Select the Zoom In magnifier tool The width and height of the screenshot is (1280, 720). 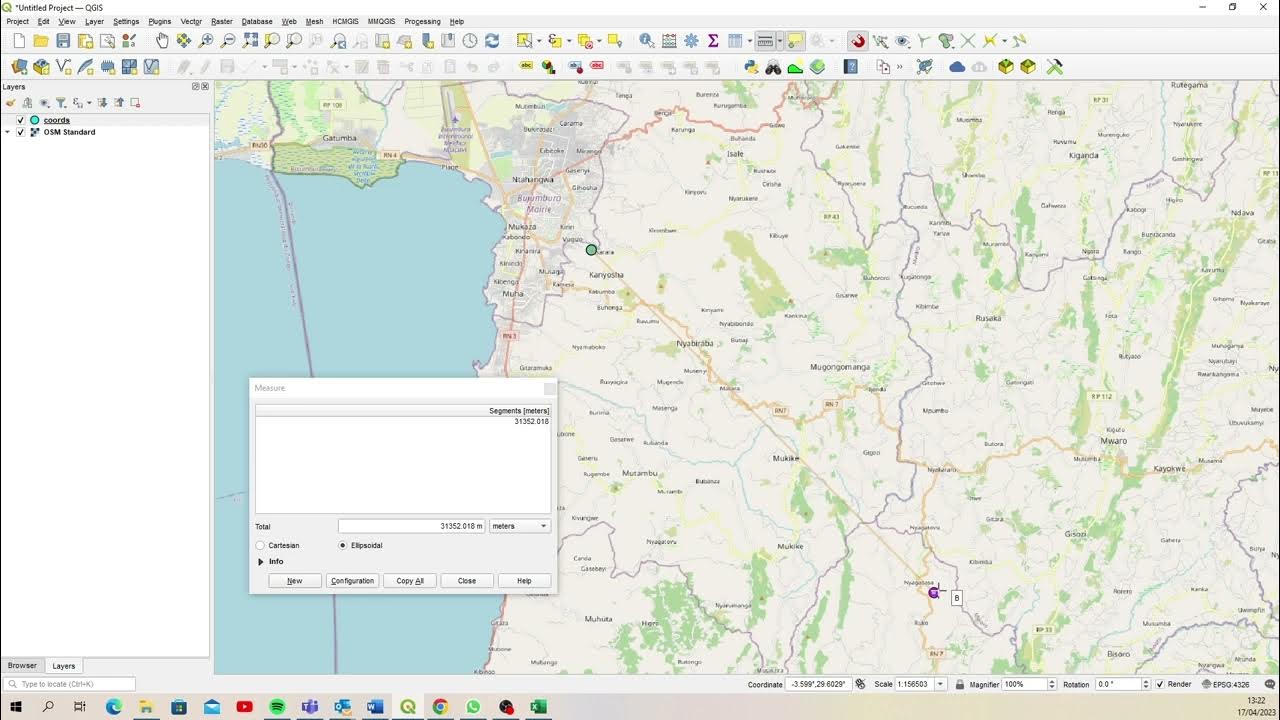pyautogui.click(x=206, y=41)
